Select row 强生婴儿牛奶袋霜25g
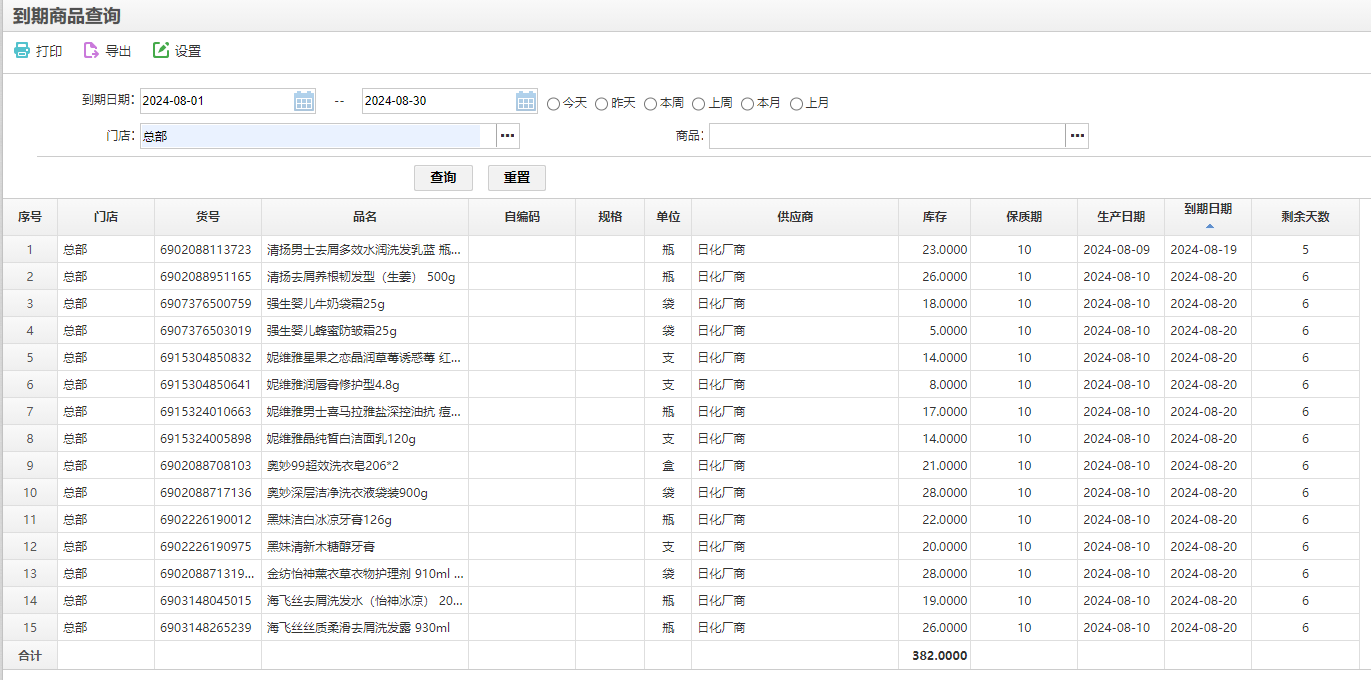Viewport: 1371px width, 680px height. (681, 303)
